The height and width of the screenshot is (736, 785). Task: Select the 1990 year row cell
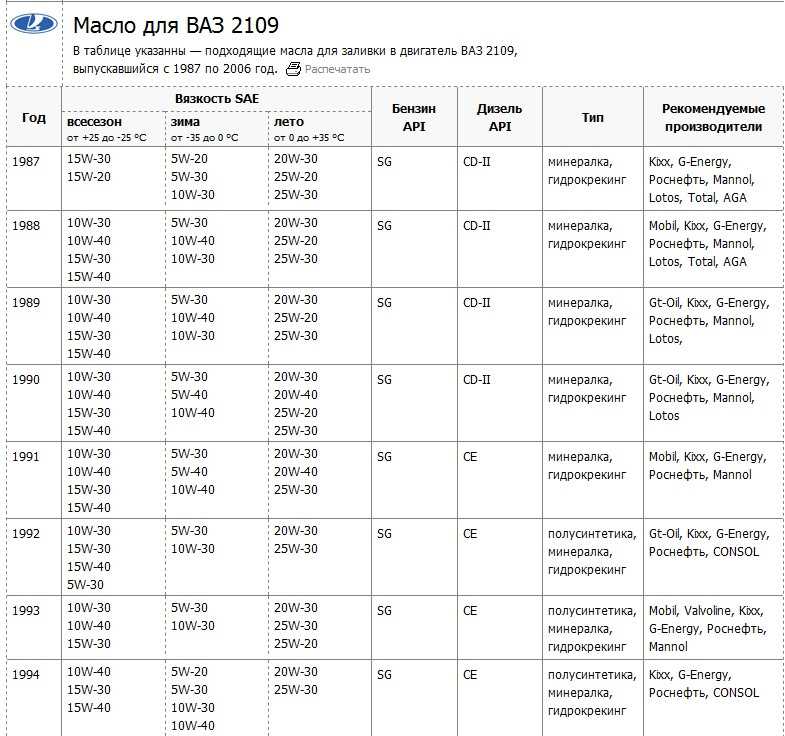click(26, 380)
